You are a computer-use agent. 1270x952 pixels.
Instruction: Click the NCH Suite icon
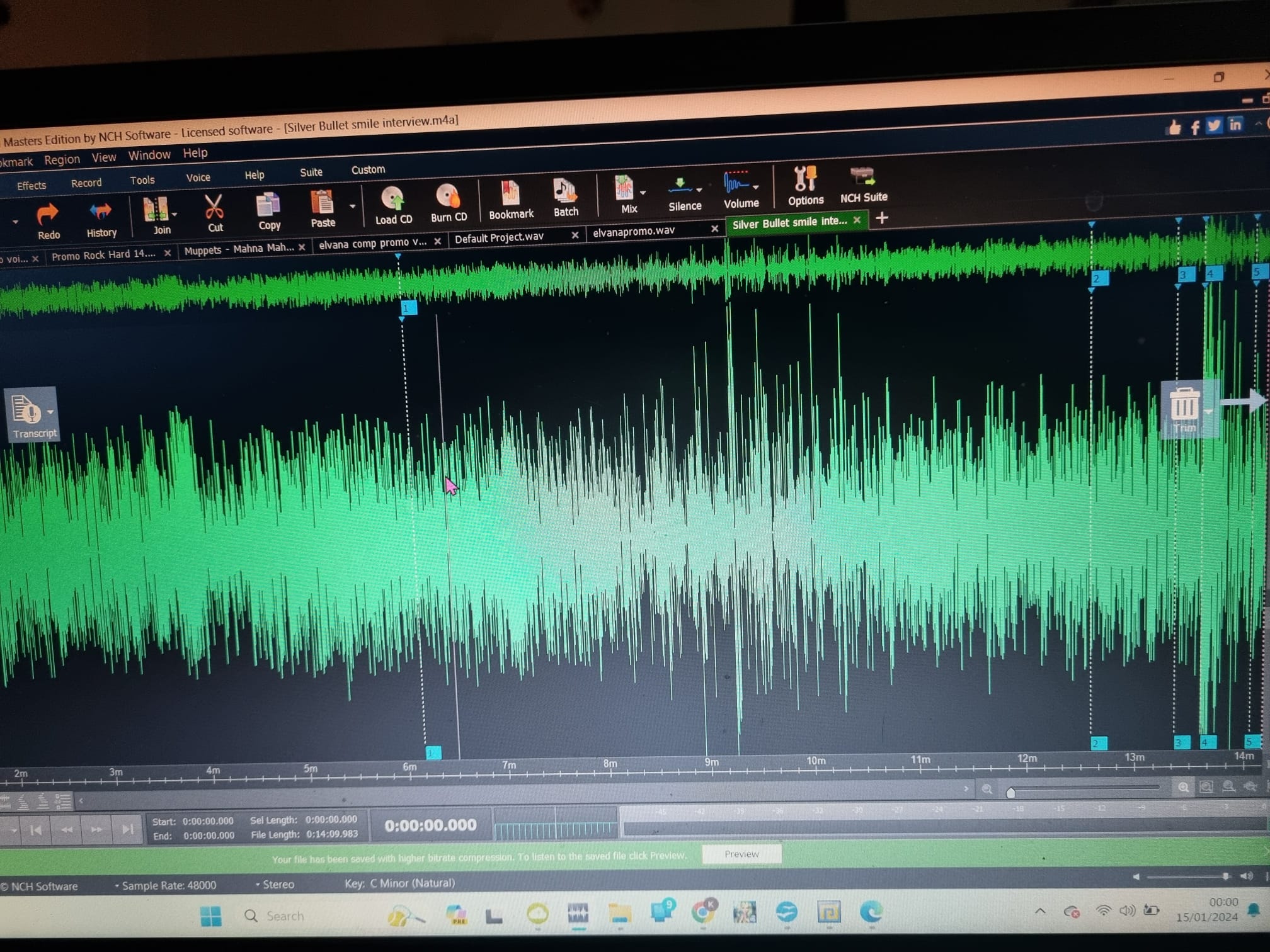coord(862,177)
